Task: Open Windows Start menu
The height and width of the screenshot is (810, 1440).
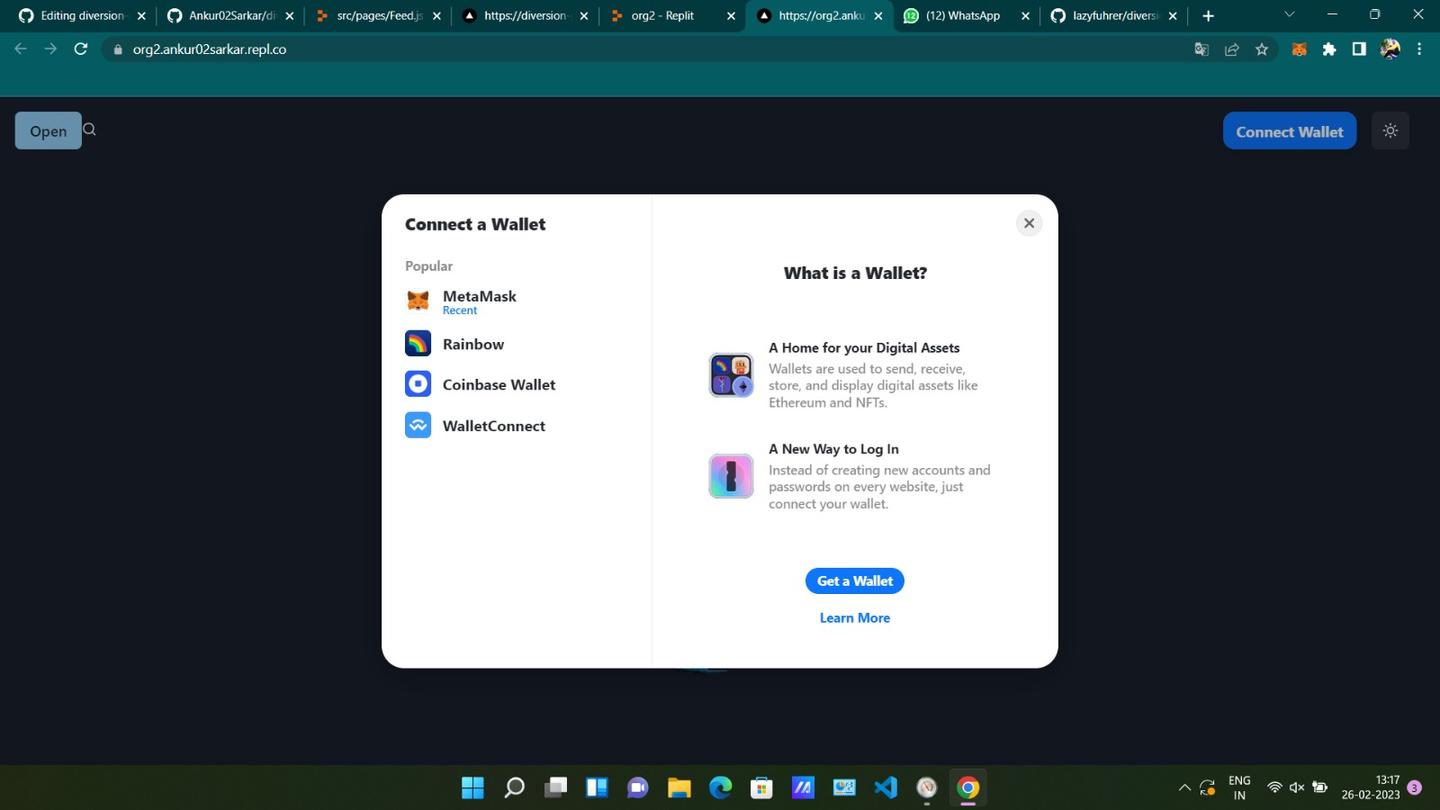Action: [473, 788]
